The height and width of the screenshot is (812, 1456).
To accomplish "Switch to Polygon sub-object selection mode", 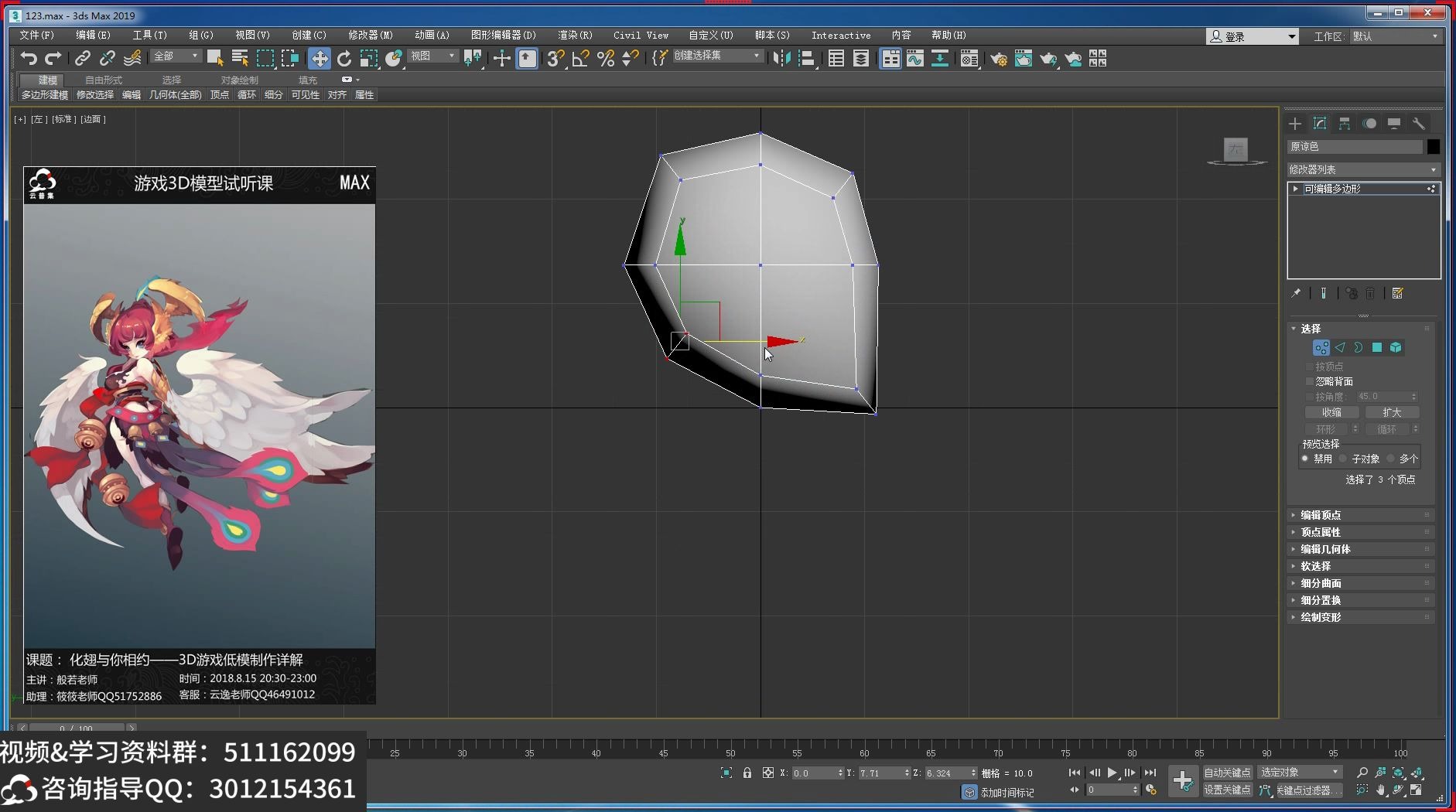I will (1377, 347).
